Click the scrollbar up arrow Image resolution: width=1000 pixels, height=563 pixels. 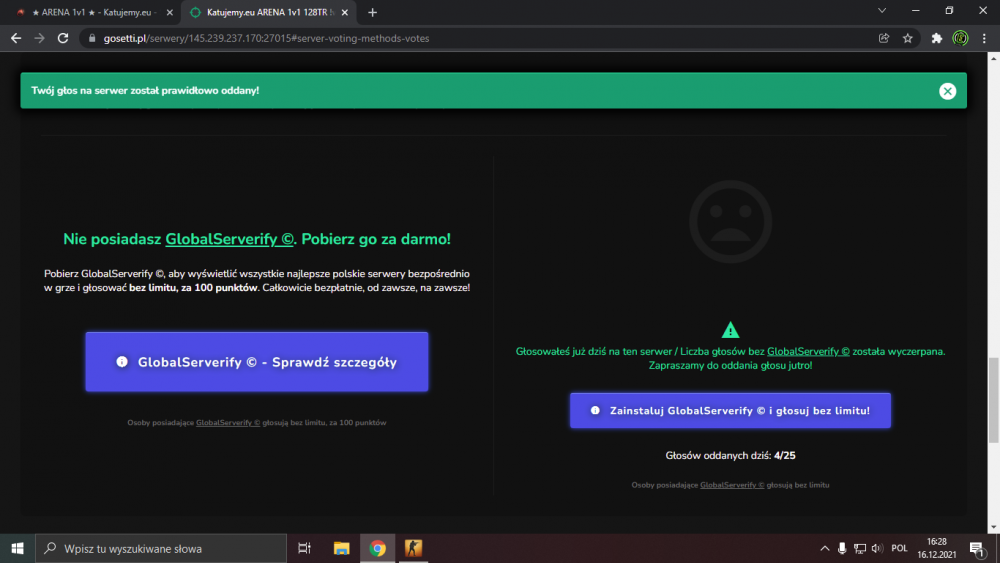coord(994,58)
